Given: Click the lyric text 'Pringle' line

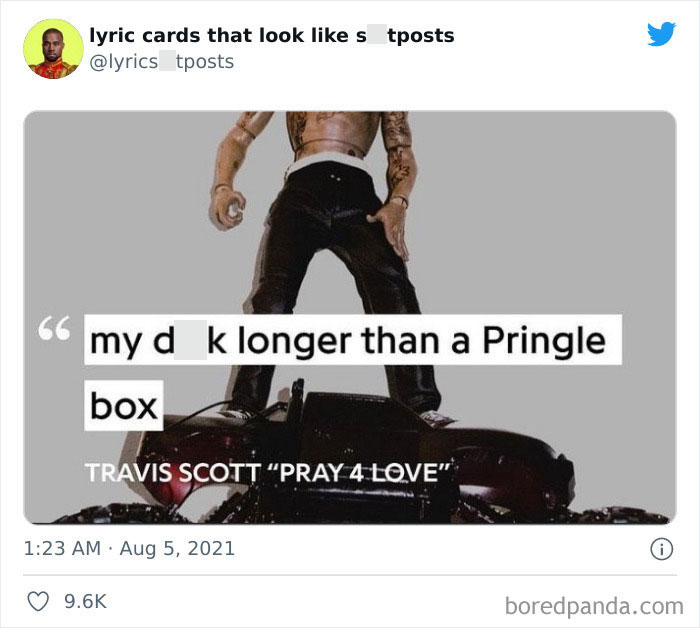Looking at the screenshot, I should 353,340.
